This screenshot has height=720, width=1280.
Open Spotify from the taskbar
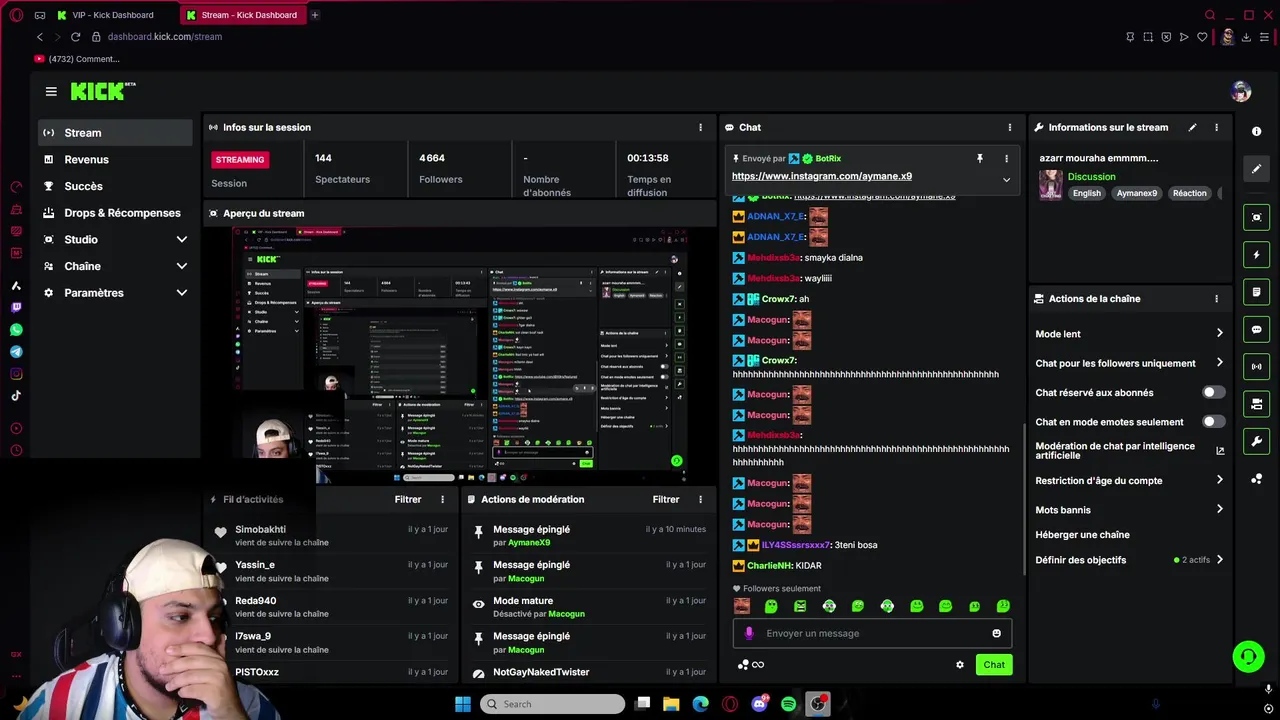[789, 704]
